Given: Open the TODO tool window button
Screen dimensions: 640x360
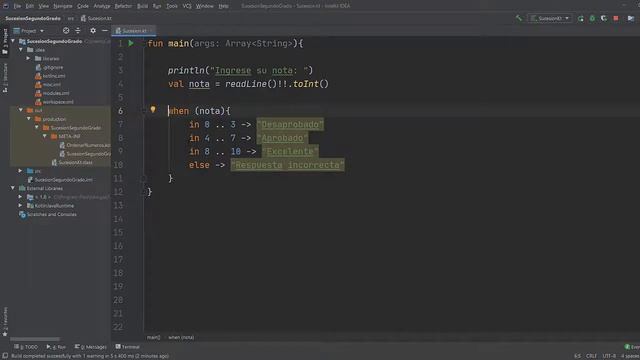Looking at the screenshot, I should click(x=26, y=347).
